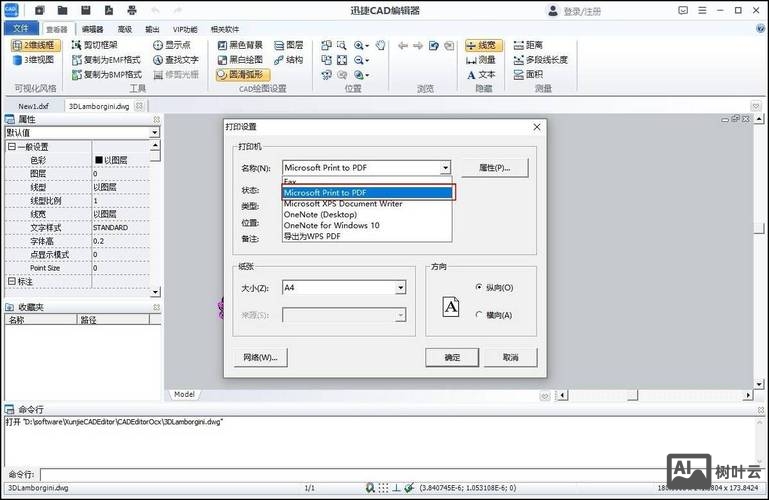Click the fit to window icon
Image resolution: width=769 pixels, height=500 pixels.
342,60
